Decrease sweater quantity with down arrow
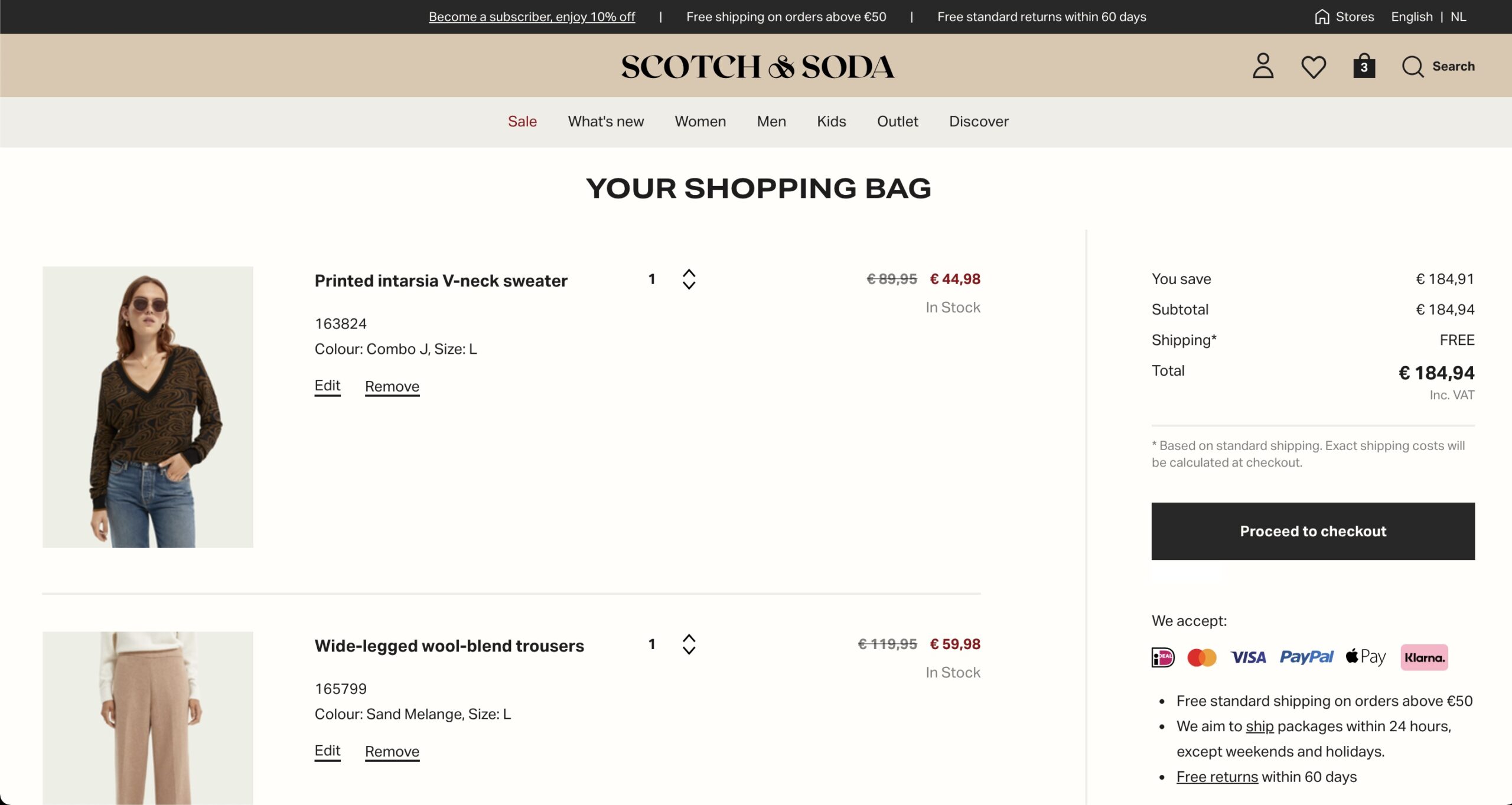Screen dimensions: 1512x805 coord(689,285)
